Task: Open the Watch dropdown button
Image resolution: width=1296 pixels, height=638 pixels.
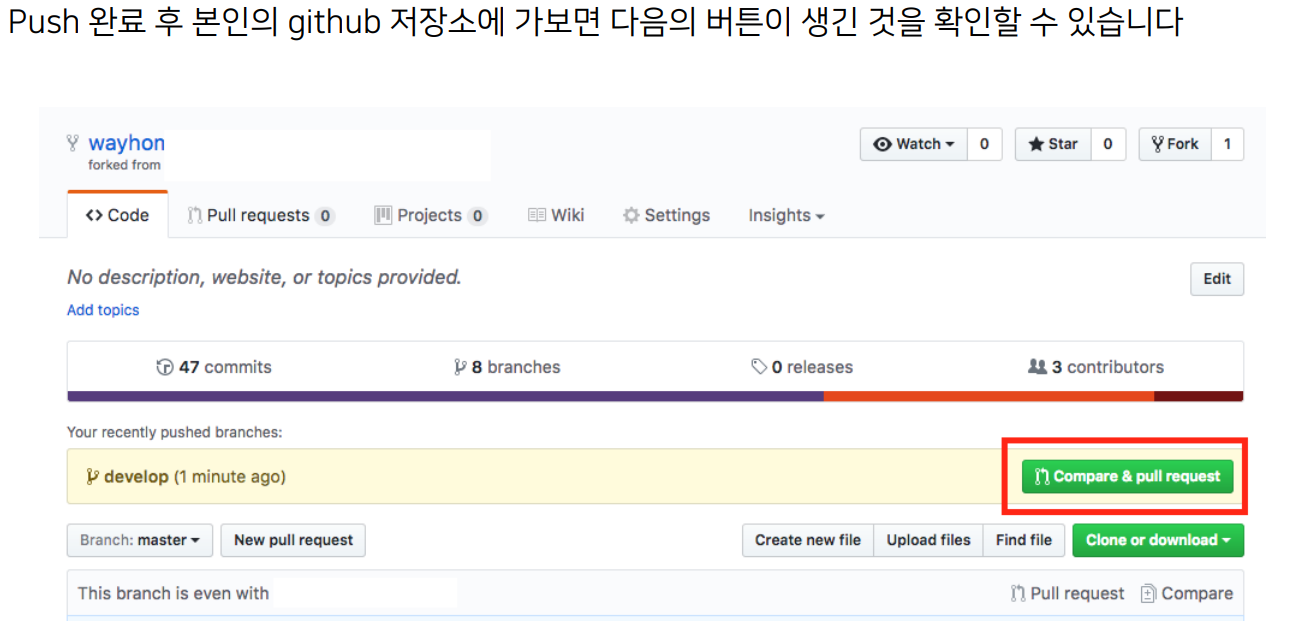Action: click(914, 144)
